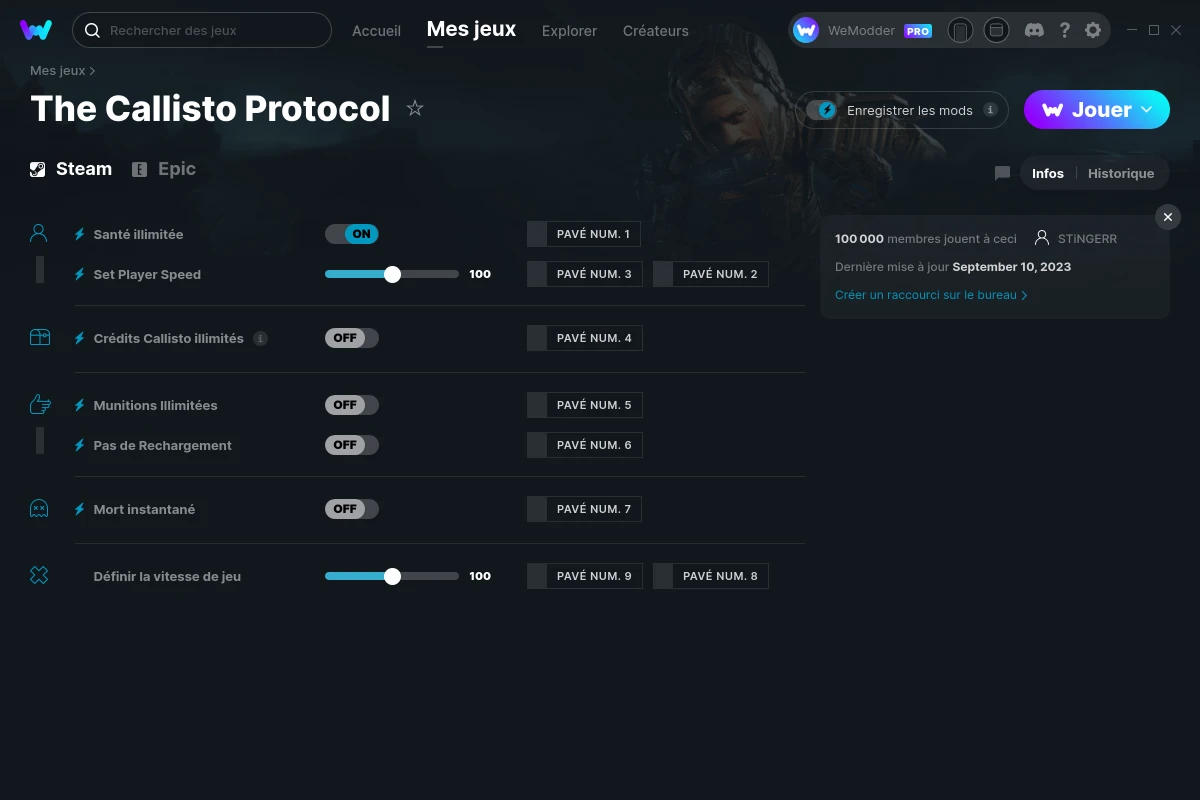The width and height of the screenshot is (1200, 800).
Task: Enable Crédits Callisto illimités toggle
Action: [x=352, y=338]
